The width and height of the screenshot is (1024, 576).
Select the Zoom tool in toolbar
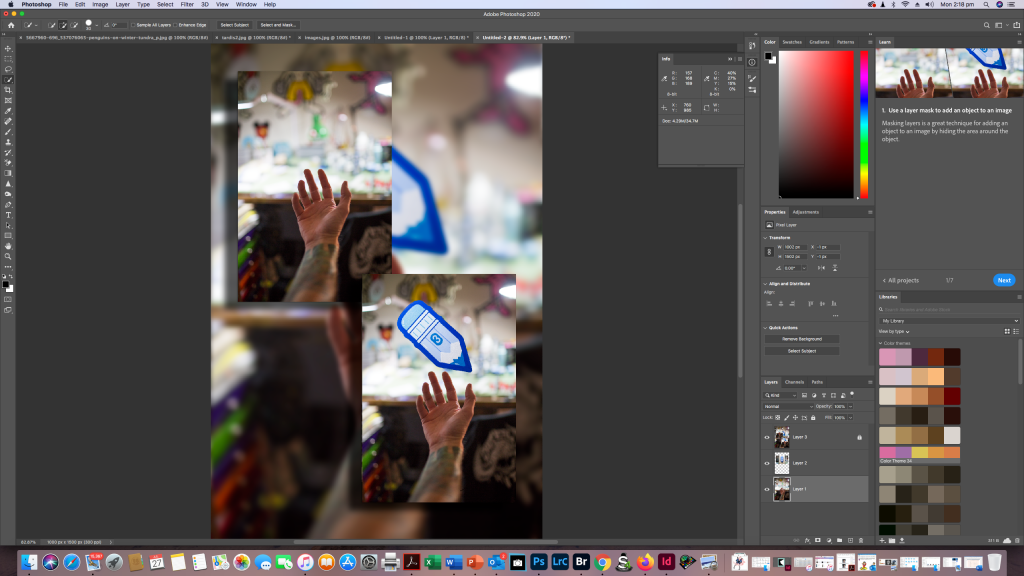click(8, 256)
